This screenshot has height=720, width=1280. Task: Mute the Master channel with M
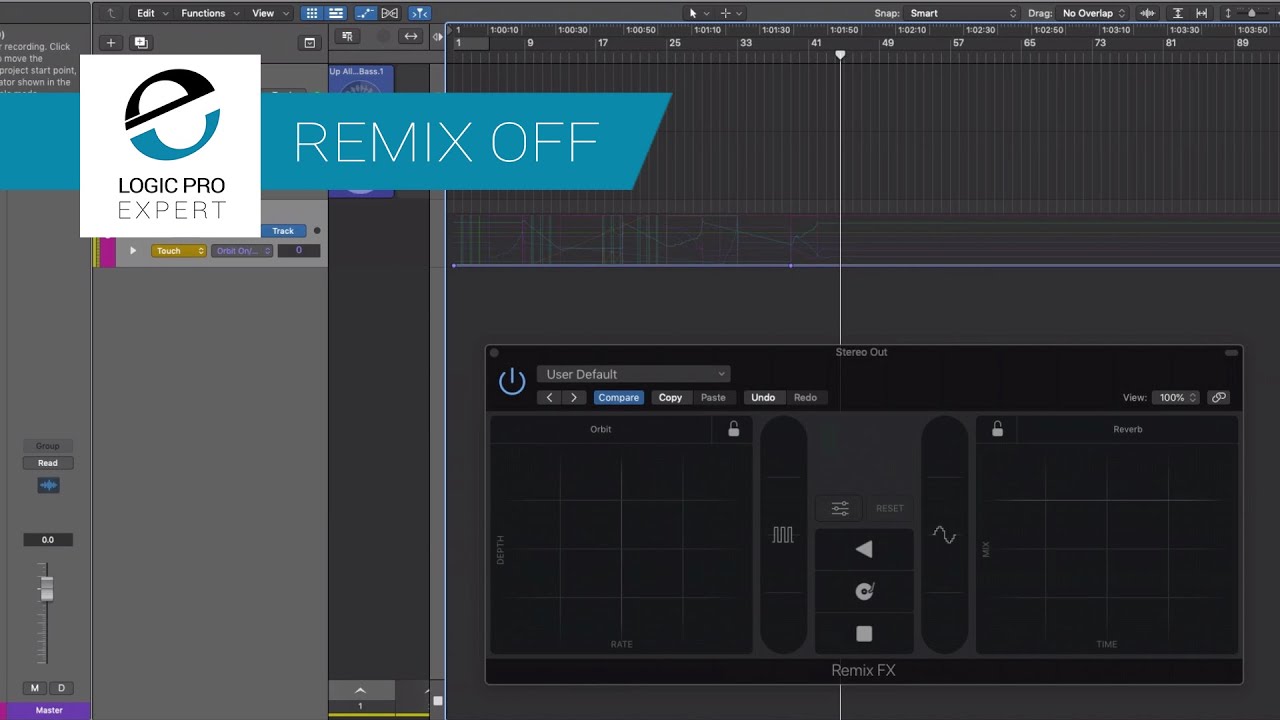[x=35, y=688]
